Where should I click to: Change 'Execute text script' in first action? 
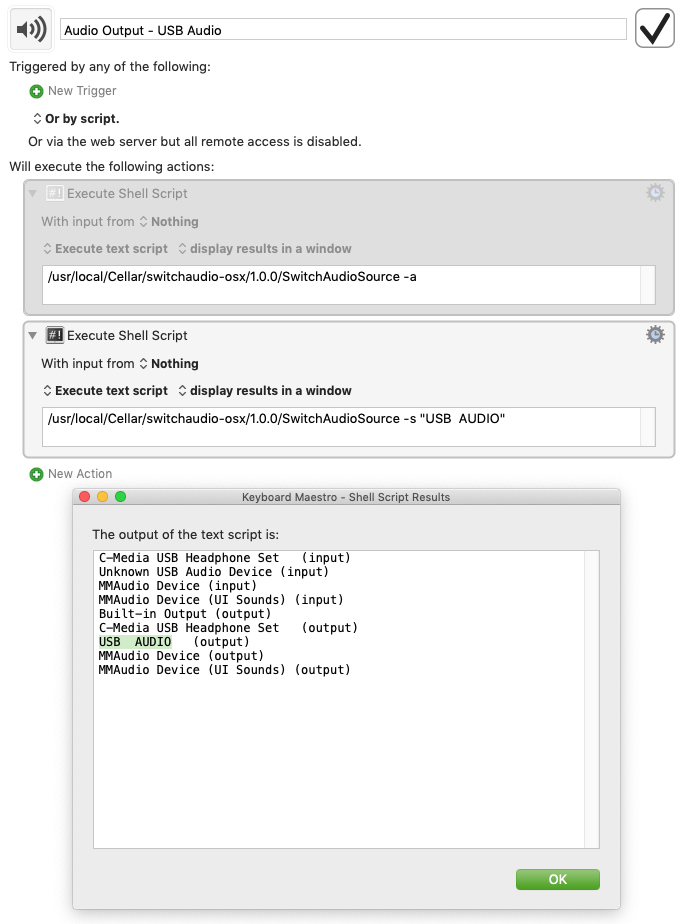pos(105,249)
